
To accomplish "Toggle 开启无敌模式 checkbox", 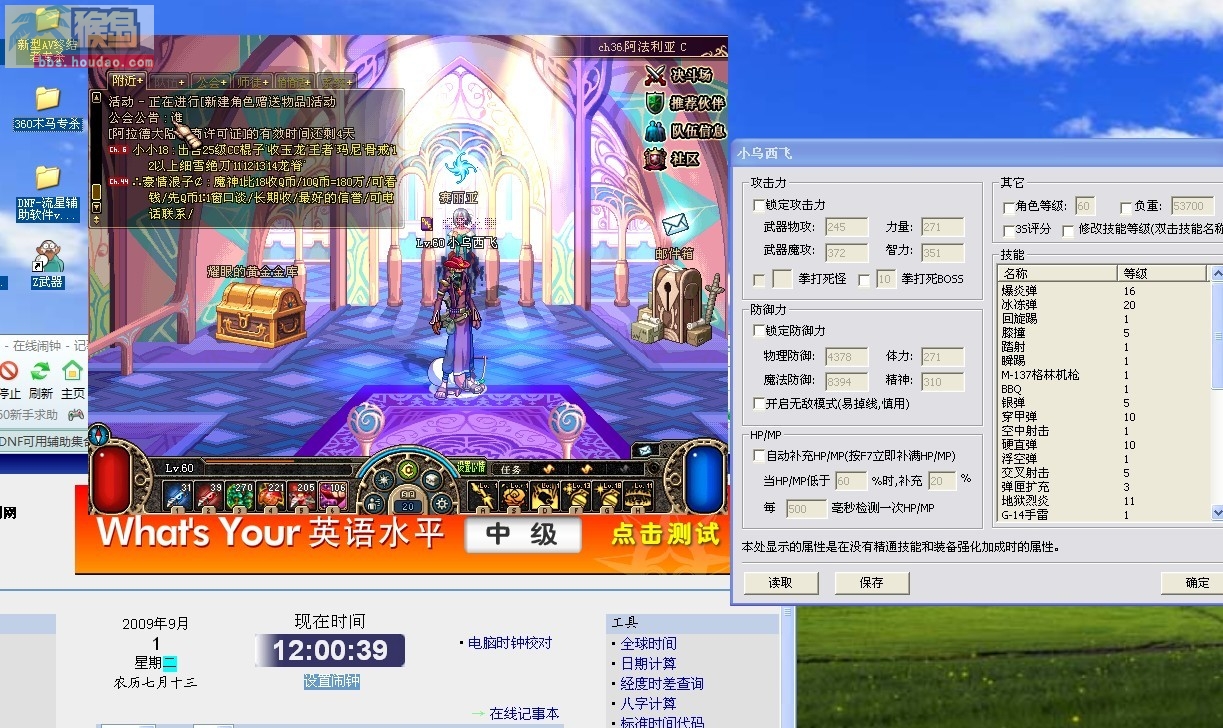I will click(x=759, y=403).
